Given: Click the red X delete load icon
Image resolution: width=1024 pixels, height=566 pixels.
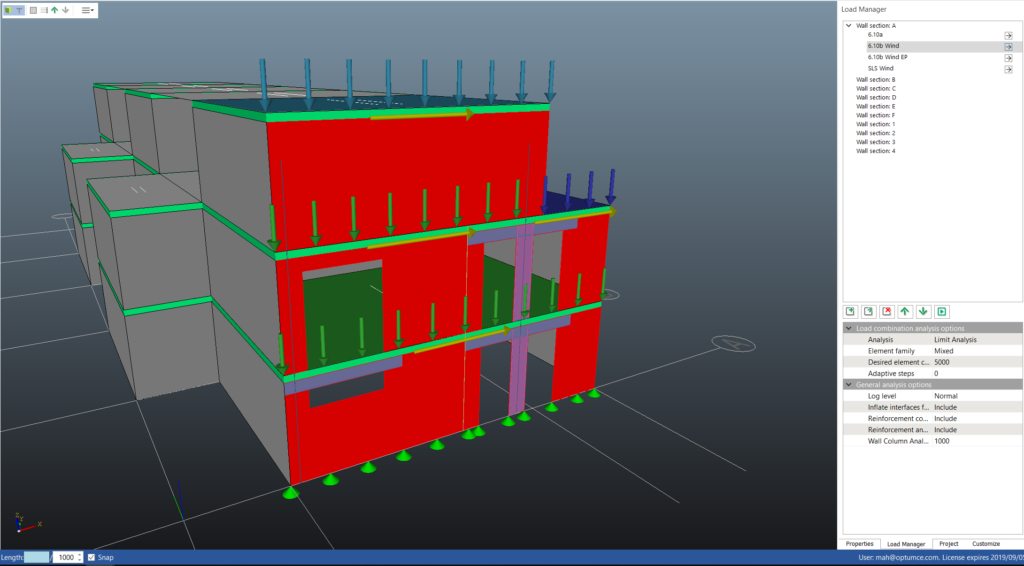Looking at the screenshot, I should coord(887,311).
